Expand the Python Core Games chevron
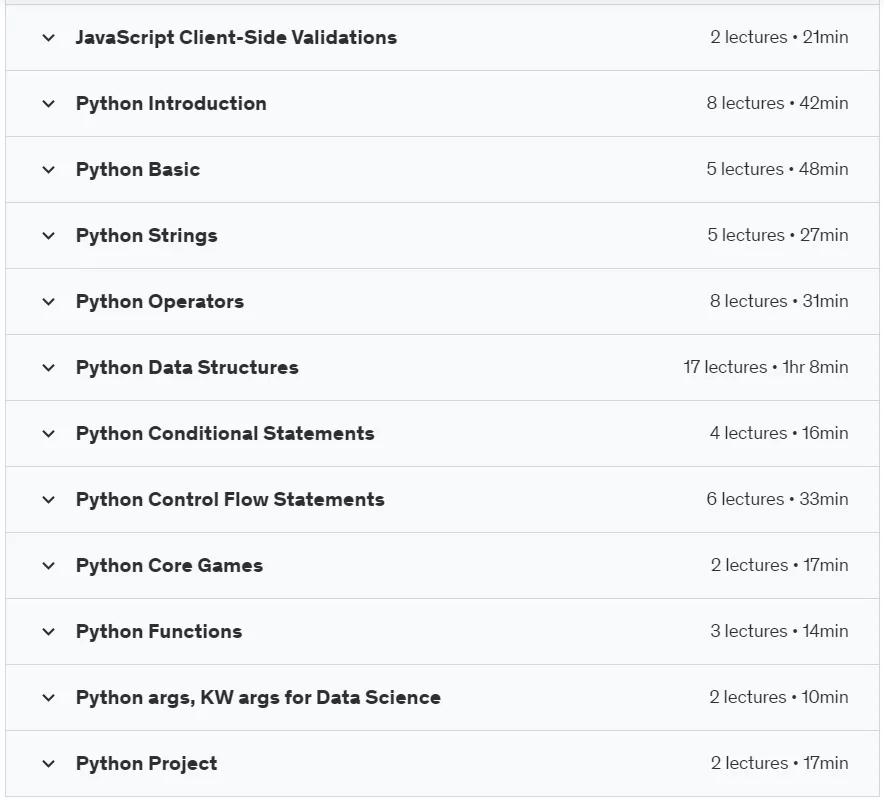Viewport: 884px width, 802px height. point(48,565)
